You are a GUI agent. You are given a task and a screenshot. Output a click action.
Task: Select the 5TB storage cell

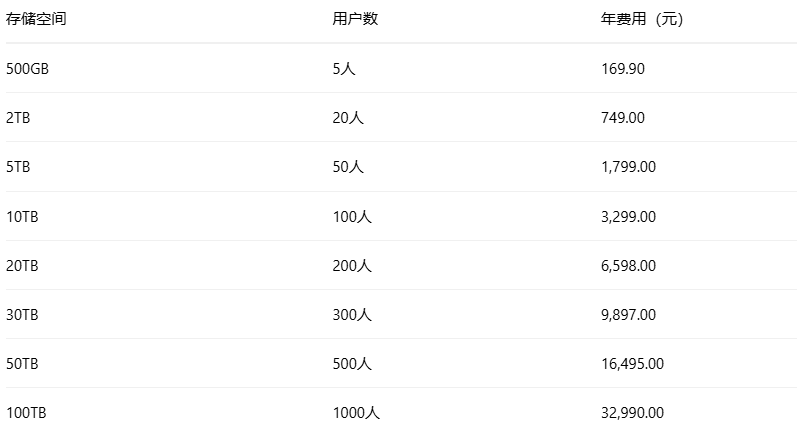coord(18,167)
